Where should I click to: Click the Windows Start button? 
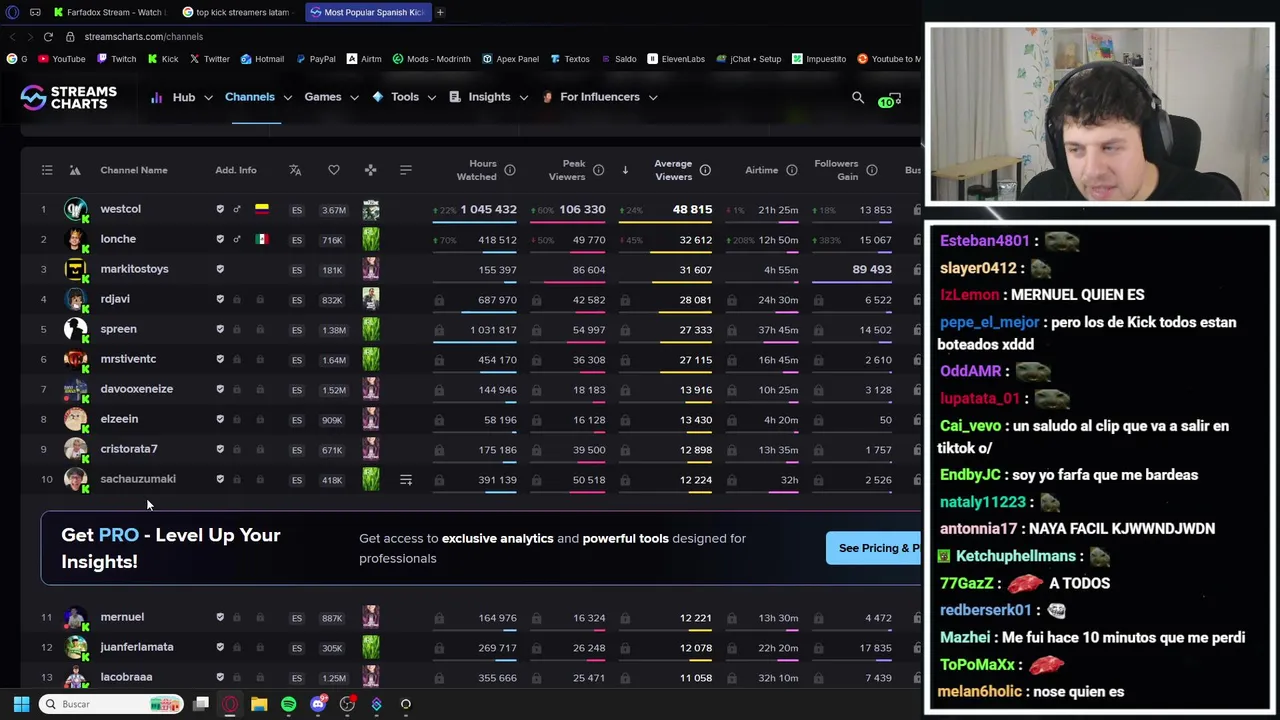pos(21,704)
